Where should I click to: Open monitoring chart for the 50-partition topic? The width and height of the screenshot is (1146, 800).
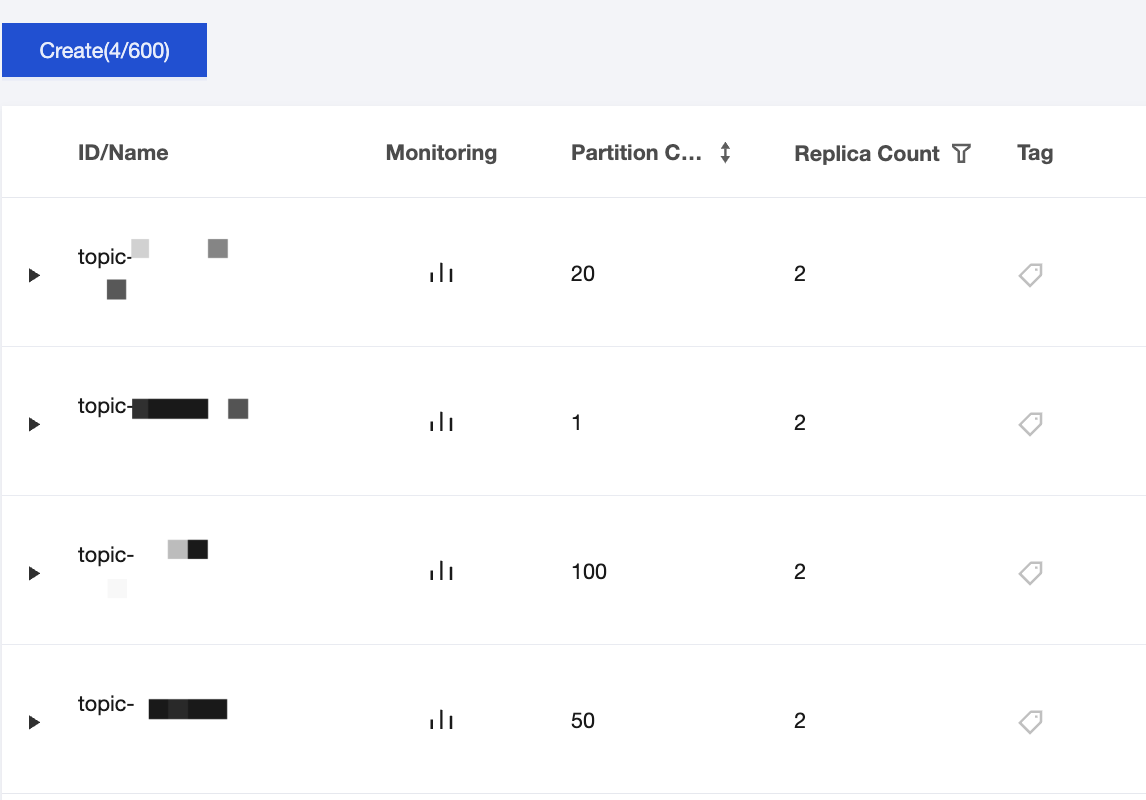pyautogui.click(x=441, y=721)
